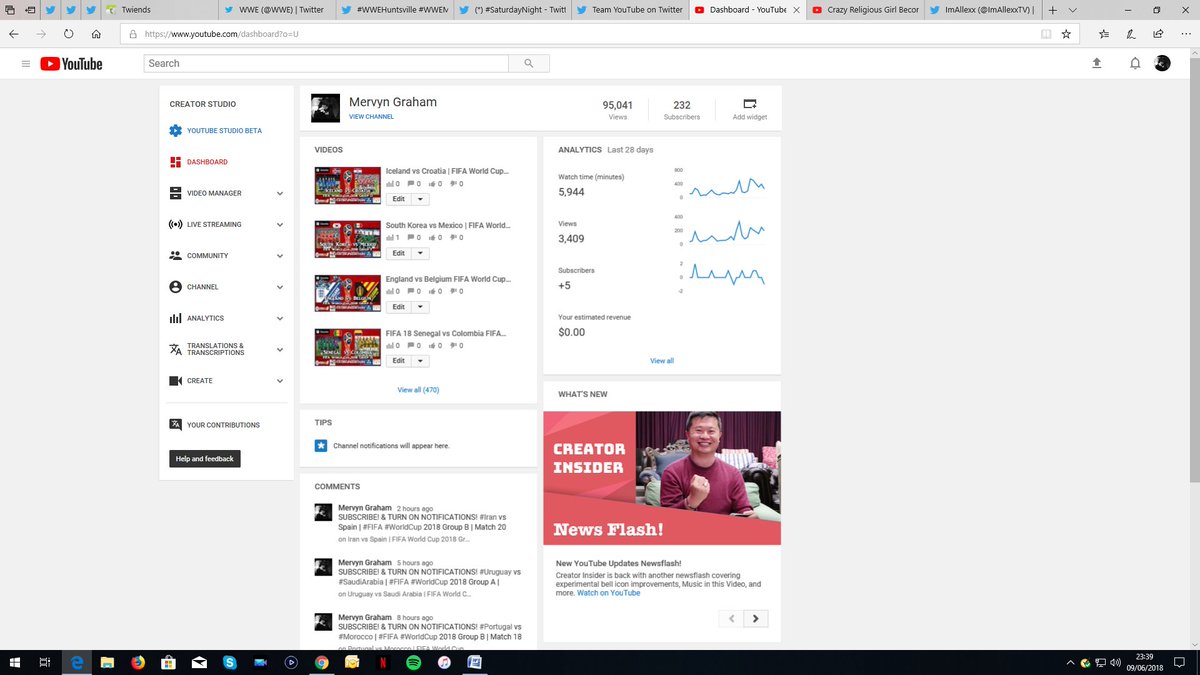Open Firefox from the taskbar
This screenshot has width=1200, height=675.
(138, 662)
